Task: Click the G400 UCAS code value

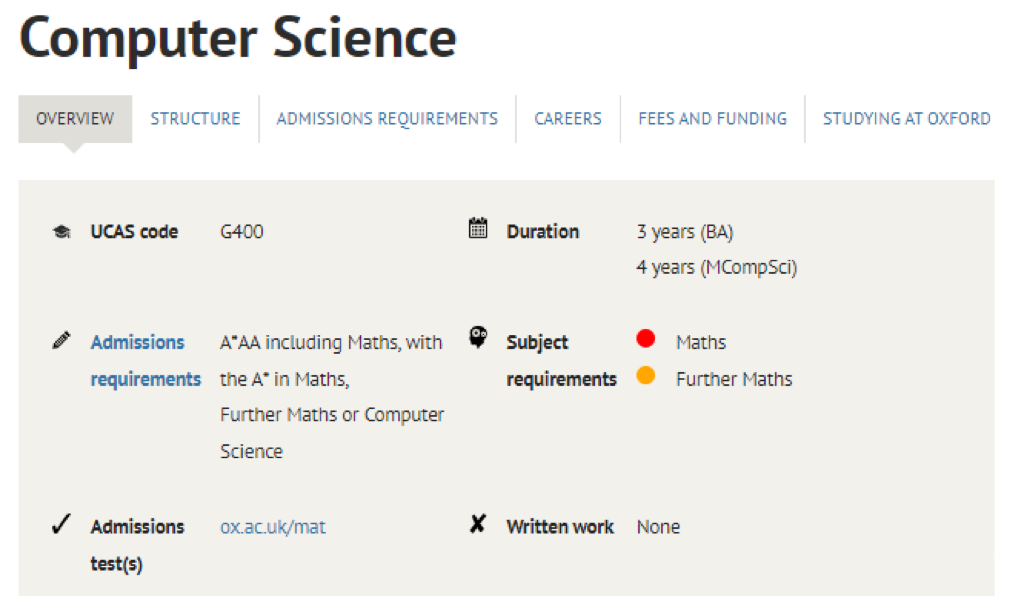Action: [x=242, y=232]
